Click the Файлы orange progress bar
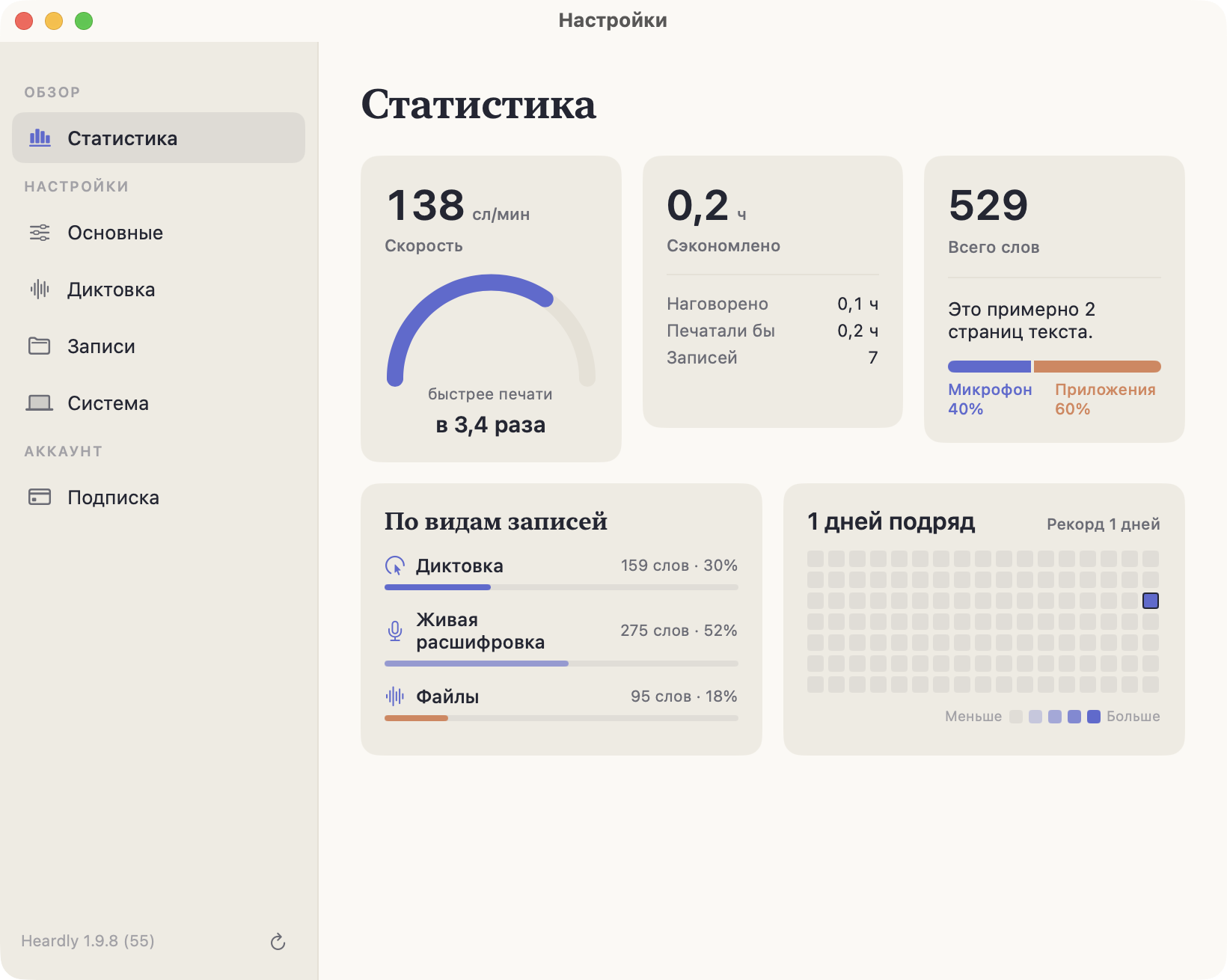The width and height of the screenshot is (1227, 980). 416,718
